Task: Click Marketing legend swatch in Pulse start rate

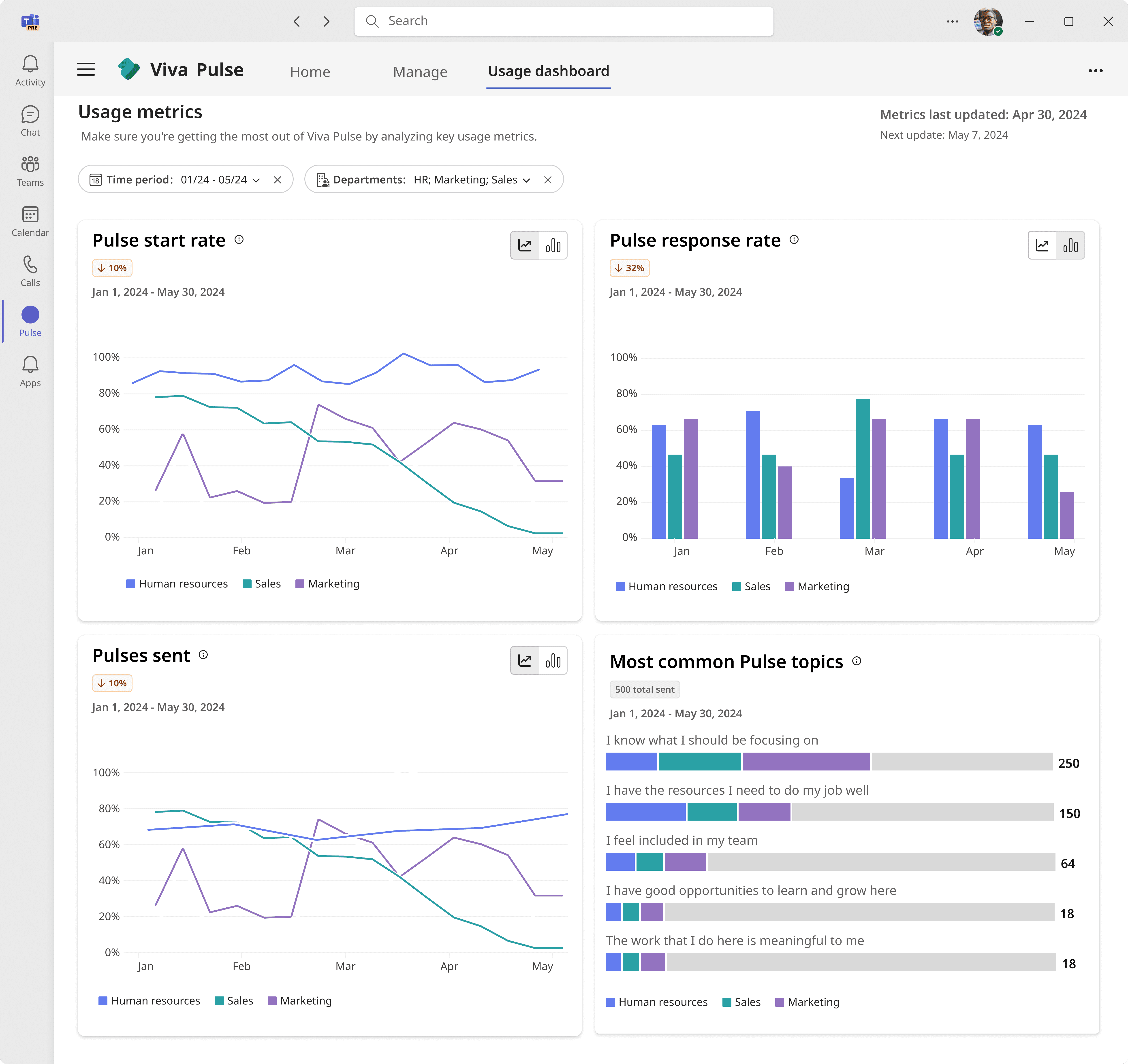Action: [x=300, y=584]
